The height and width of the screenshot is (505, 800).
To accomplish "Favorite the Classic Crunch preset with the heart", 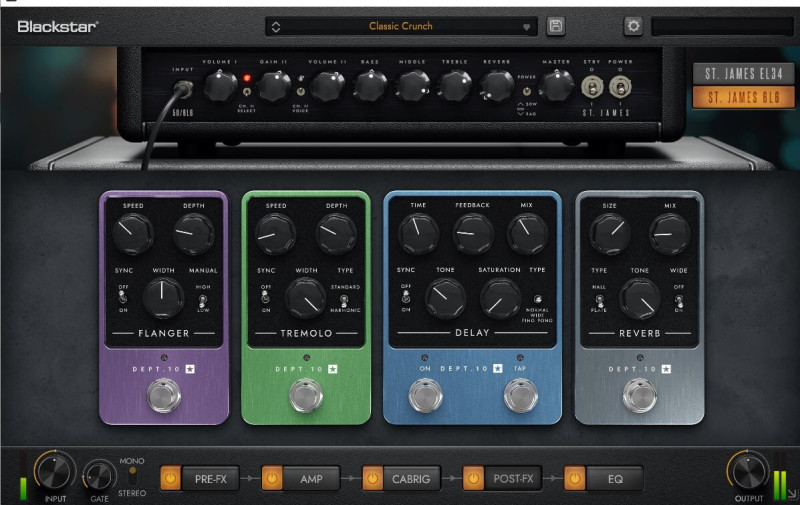I will tap(526, 27).
